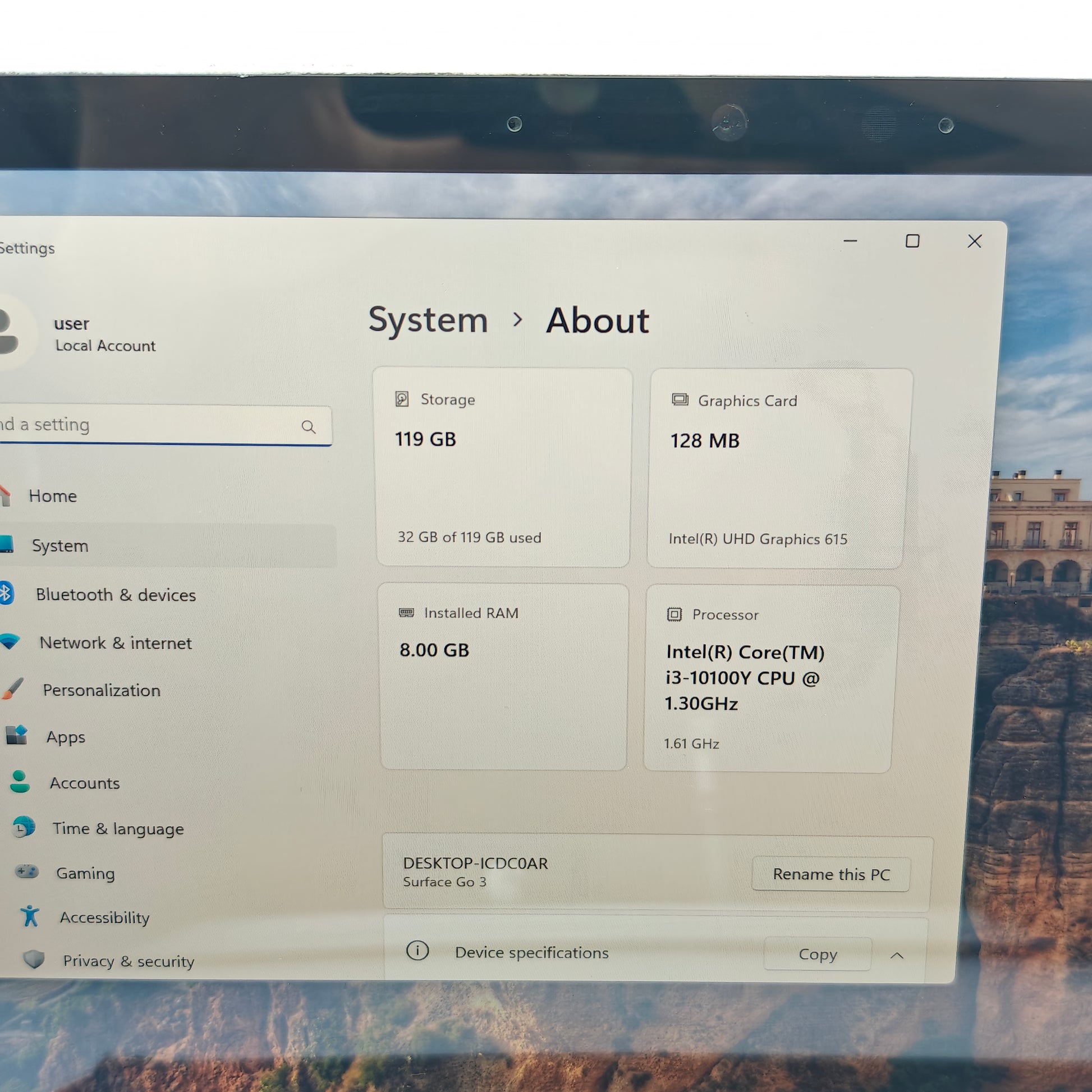1092x1092 pixels.
Task: Click the Accessibility figure icon
Action: [30, 916]
